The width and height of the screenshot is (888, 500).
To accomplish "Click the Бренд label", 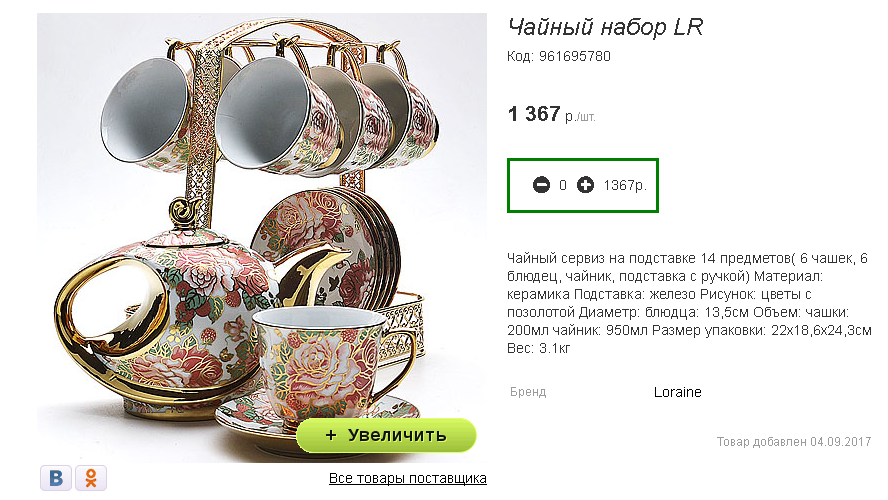I will (x=528, y=392).
